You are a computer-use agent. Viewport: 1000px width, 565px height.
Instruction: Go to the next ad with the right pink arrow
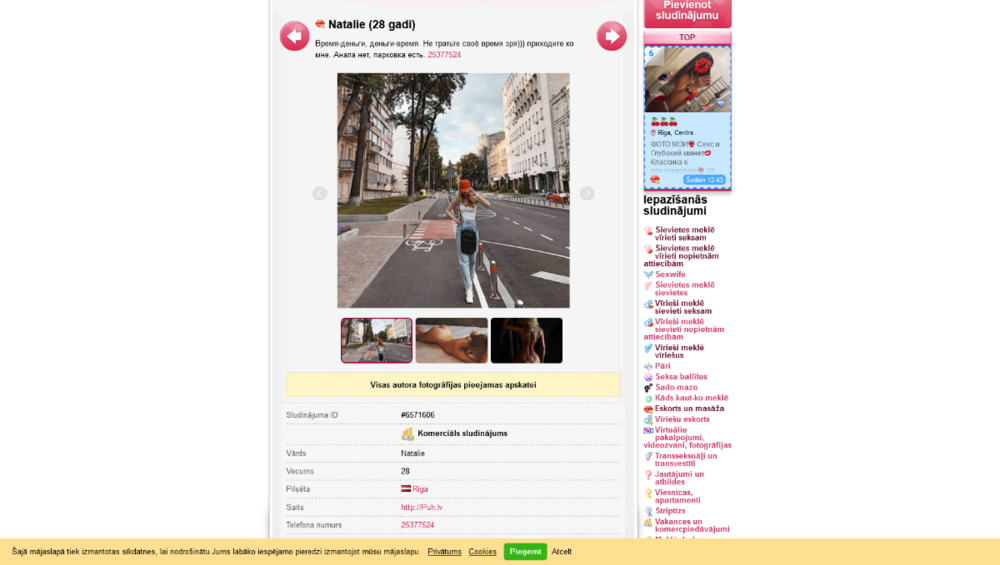coord(611,36)
